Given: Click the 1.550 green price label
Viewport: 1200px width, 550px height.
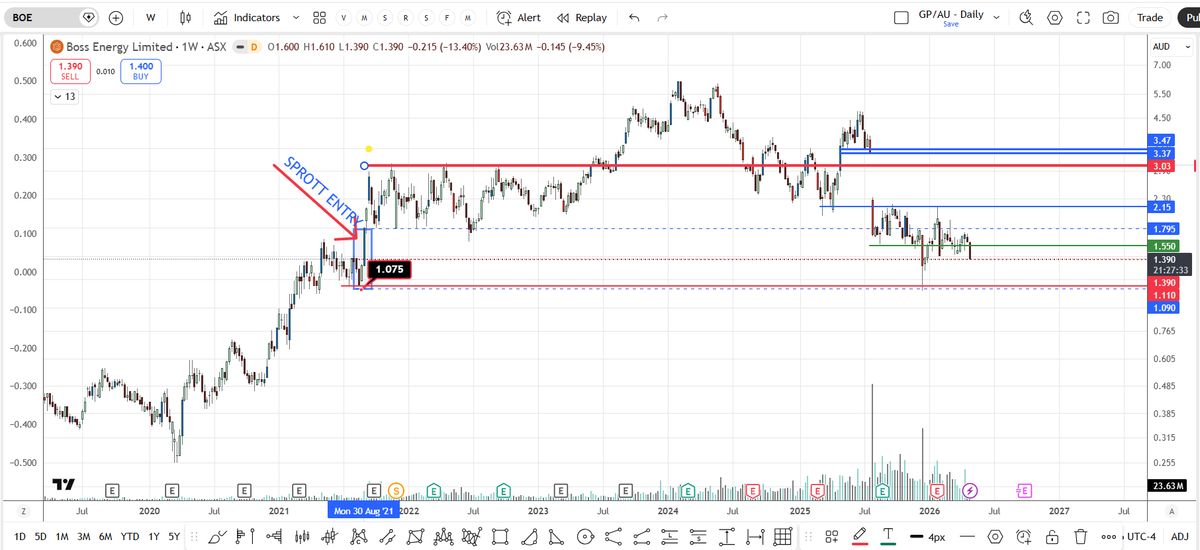Looking at the screenshot, I should 1165,245.
